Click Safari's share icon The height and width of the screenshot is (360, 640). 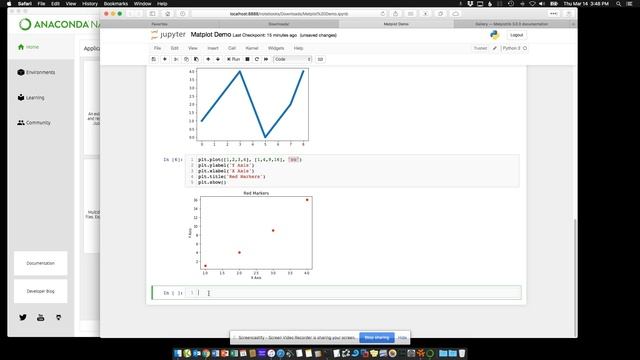tap(395, 14)
